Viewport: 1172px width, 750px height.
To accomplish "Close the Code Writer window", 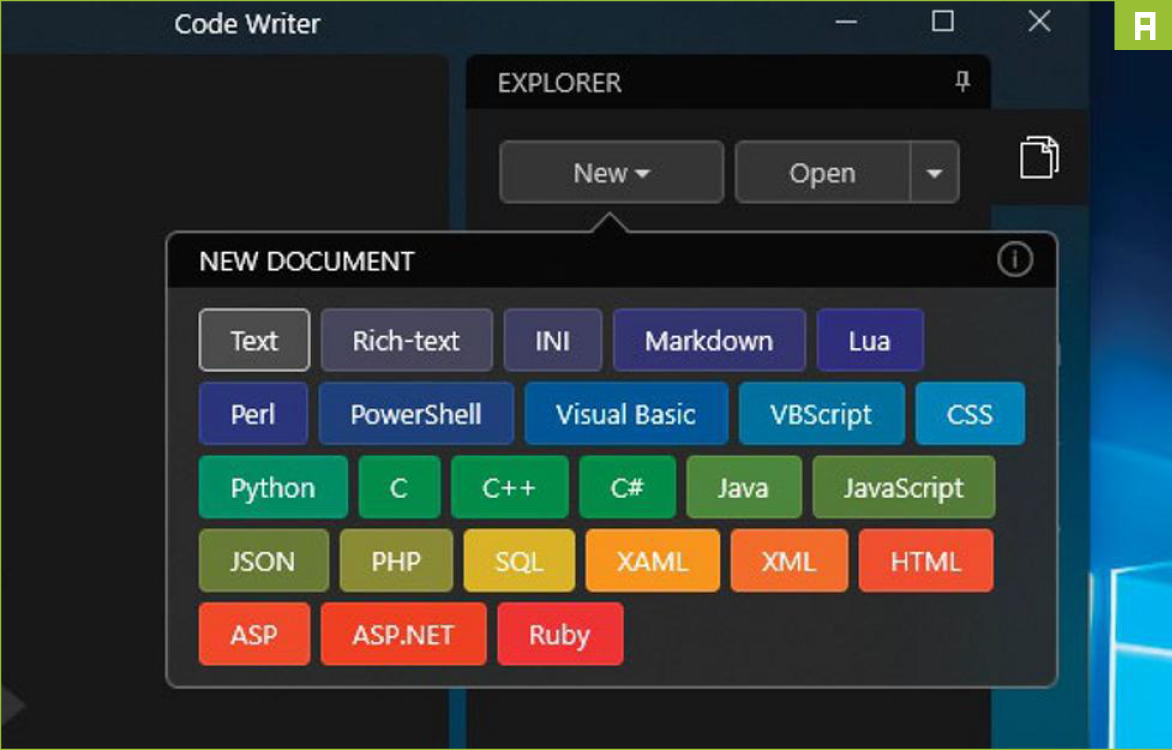I will coord(1040,21).
